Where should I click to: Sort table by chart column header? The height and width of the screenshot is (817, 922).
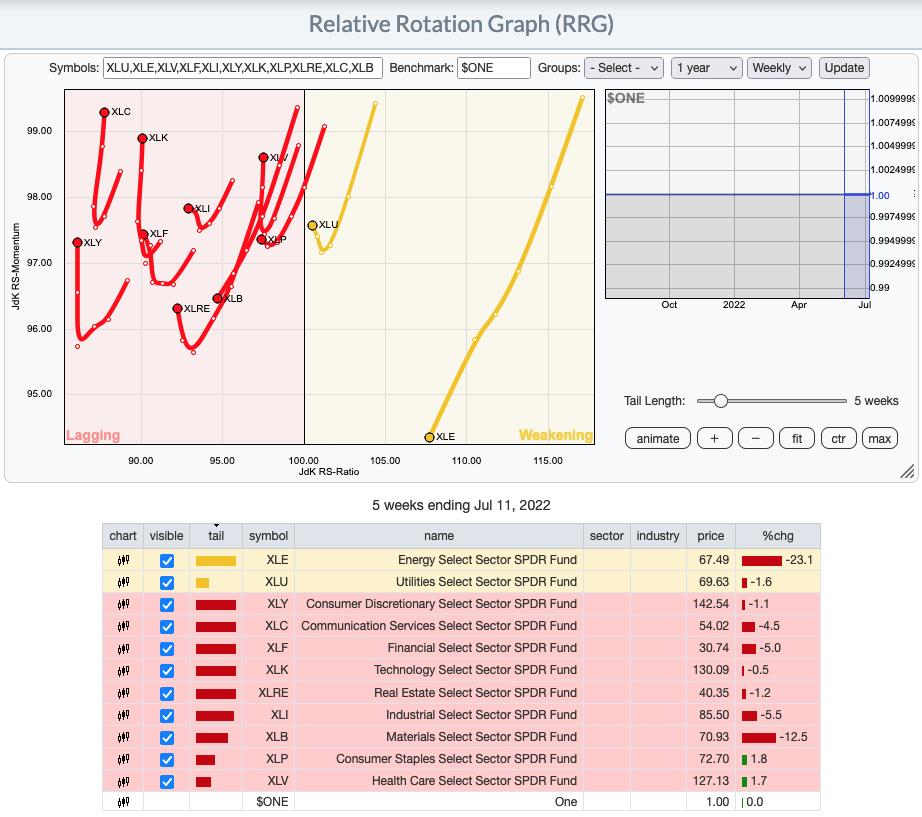click(122, 536)
